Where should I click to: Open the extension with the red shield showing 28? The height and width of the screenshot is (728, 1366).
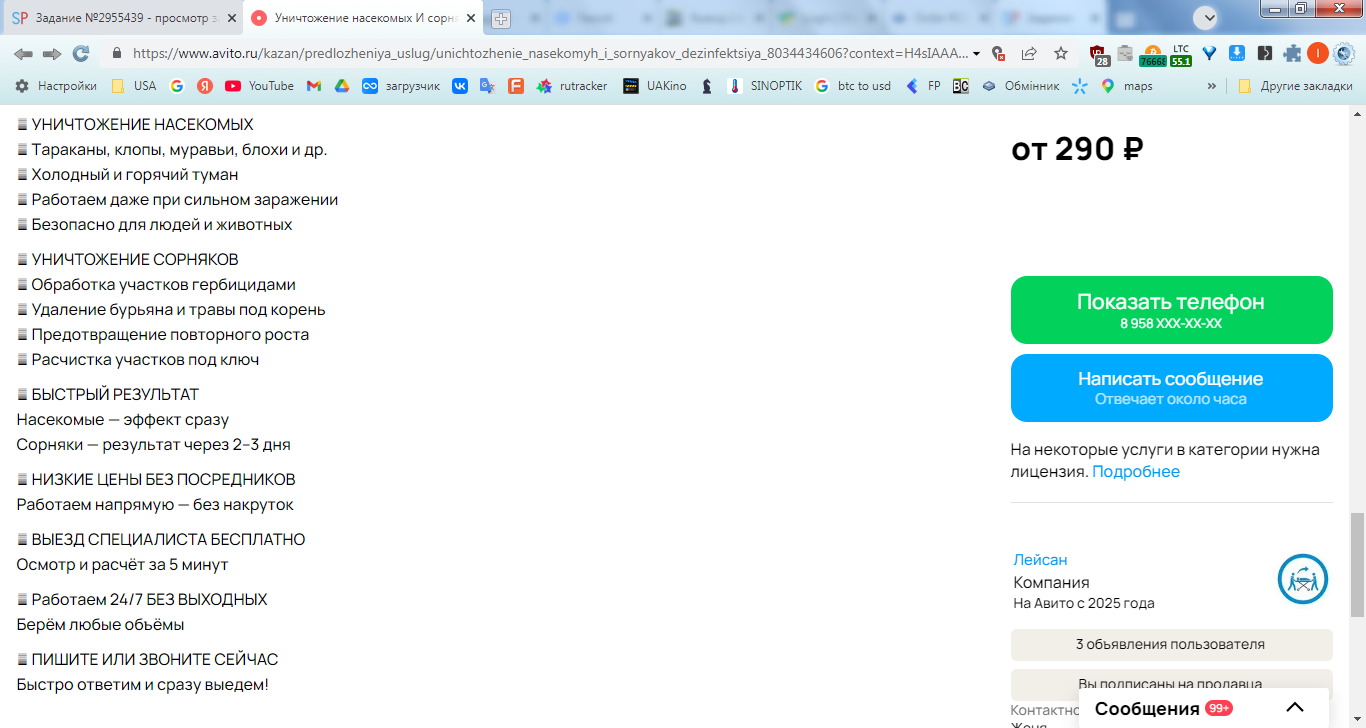pos(1099,54)
